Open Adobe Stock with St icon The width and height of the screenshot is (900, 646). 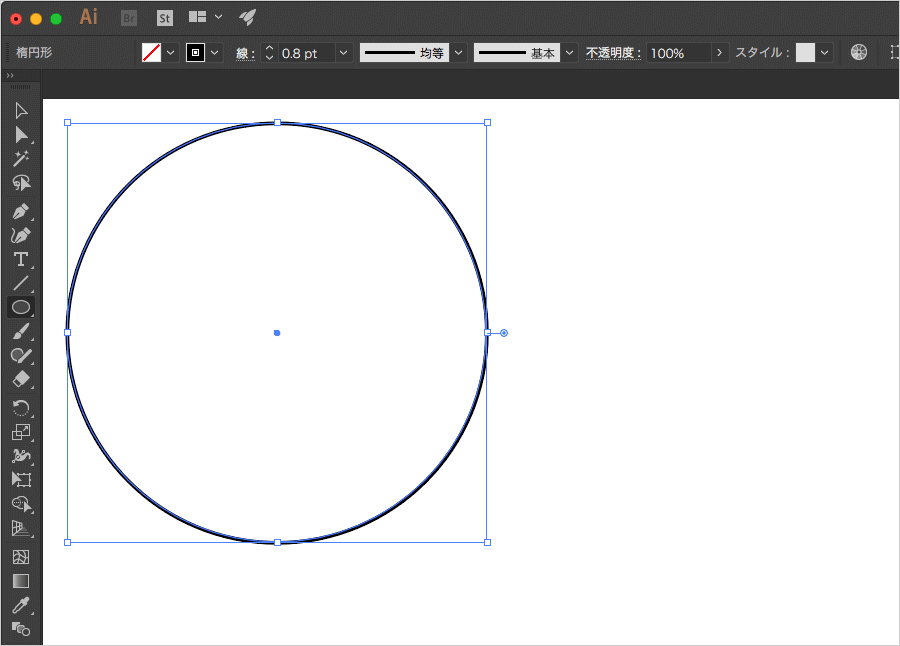coord(165,18)
